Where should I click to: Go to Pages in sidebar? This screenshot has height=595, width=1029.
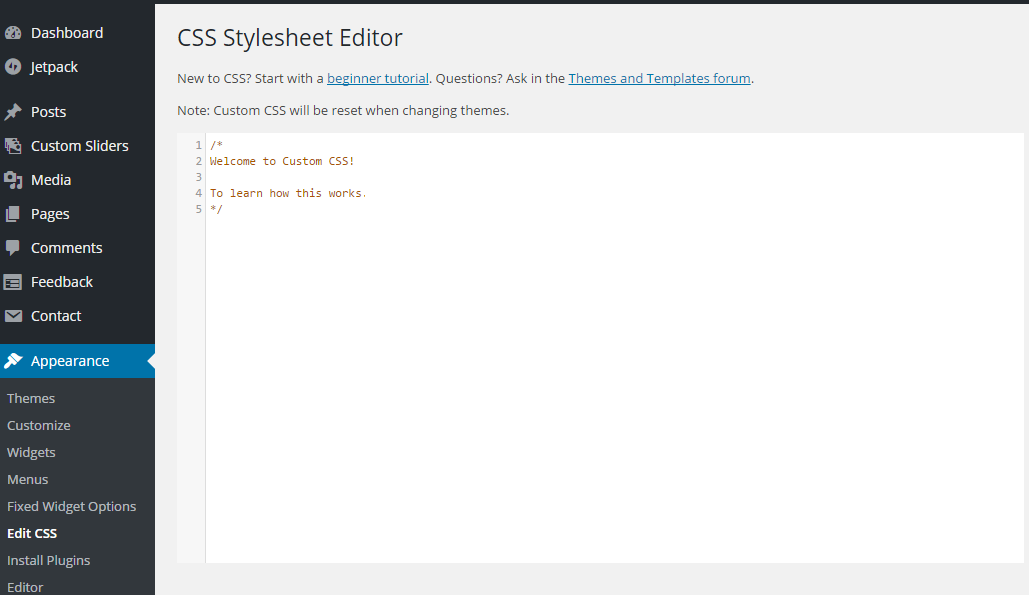pyautogui.click(x=50, y=214)
